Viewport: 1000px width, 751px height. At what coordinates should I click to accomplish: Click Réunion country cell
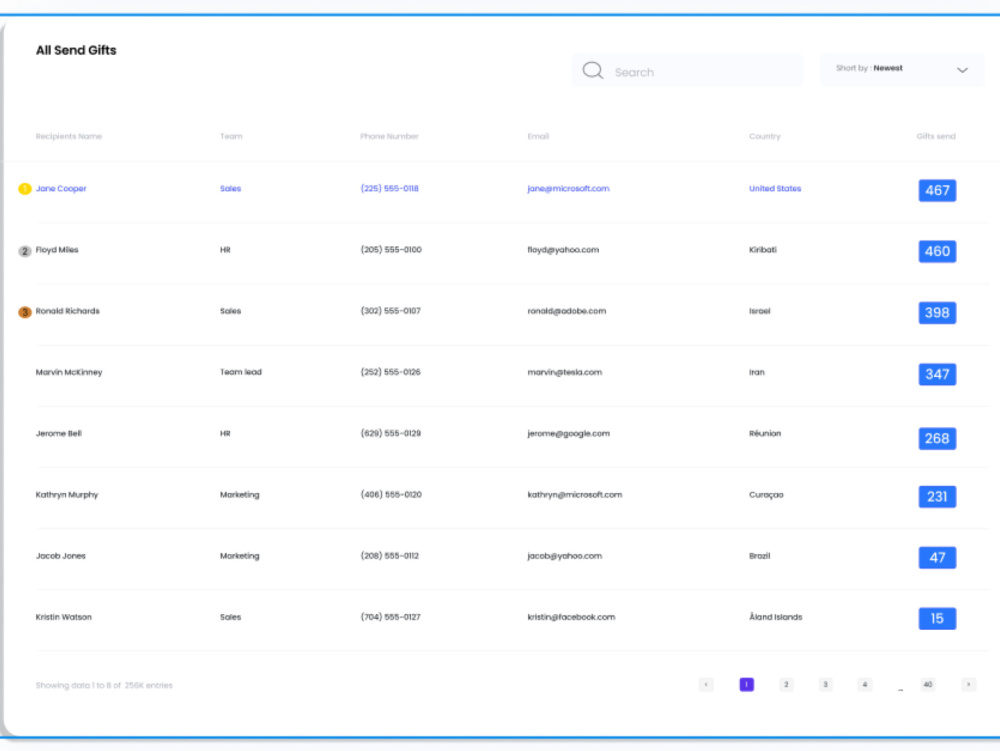point(765,434)
